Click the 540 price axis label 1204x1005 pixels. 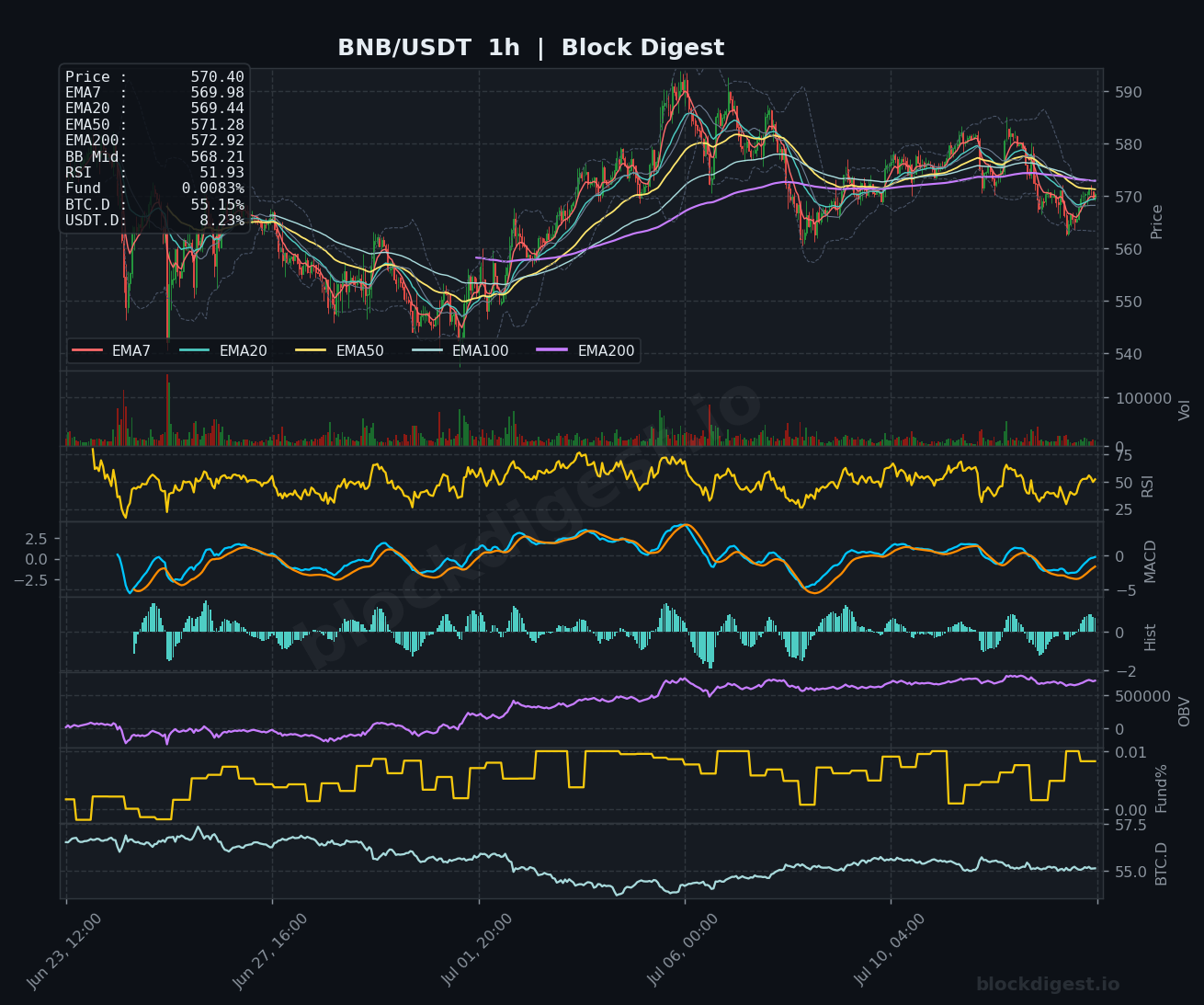(1129, 354)
